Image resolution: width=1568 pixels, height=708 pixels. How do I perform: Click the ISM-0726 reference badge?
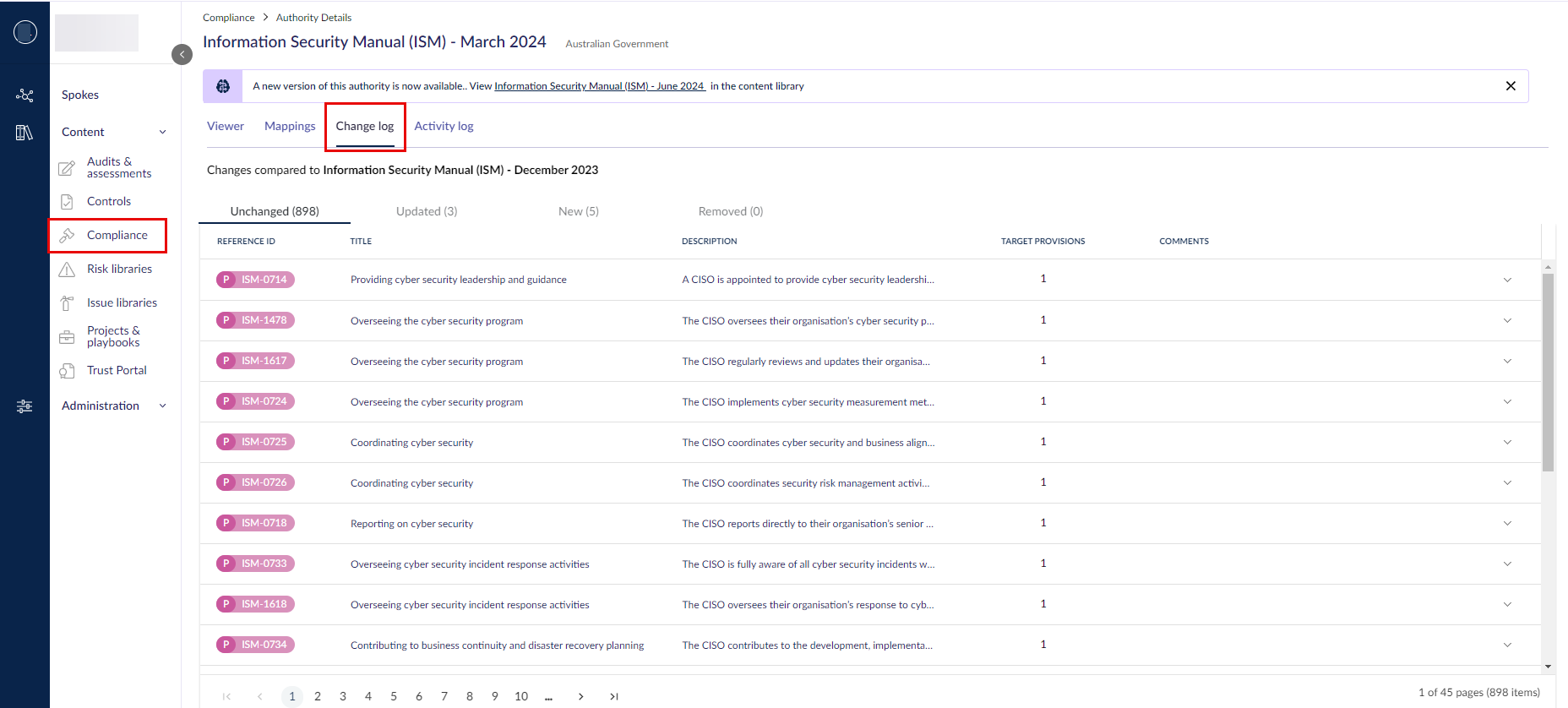255,482
